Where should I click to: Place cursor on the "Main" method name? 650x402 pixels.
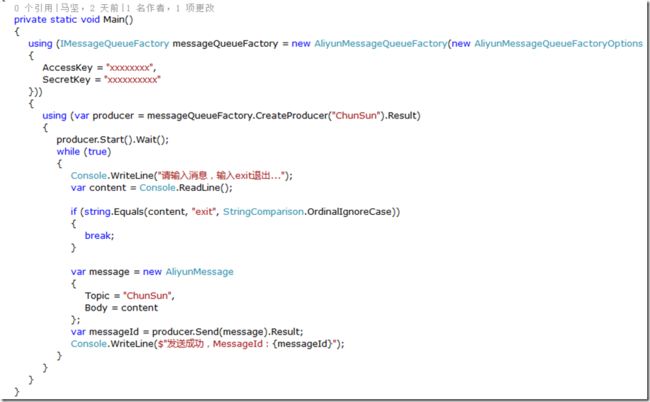coord(114,19)
